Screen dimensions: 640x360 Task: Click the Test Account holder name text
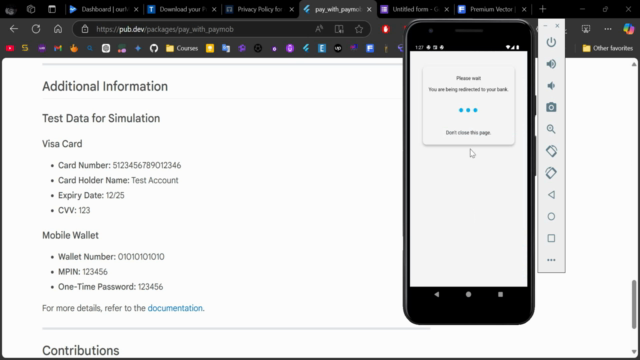pos(155,180)
